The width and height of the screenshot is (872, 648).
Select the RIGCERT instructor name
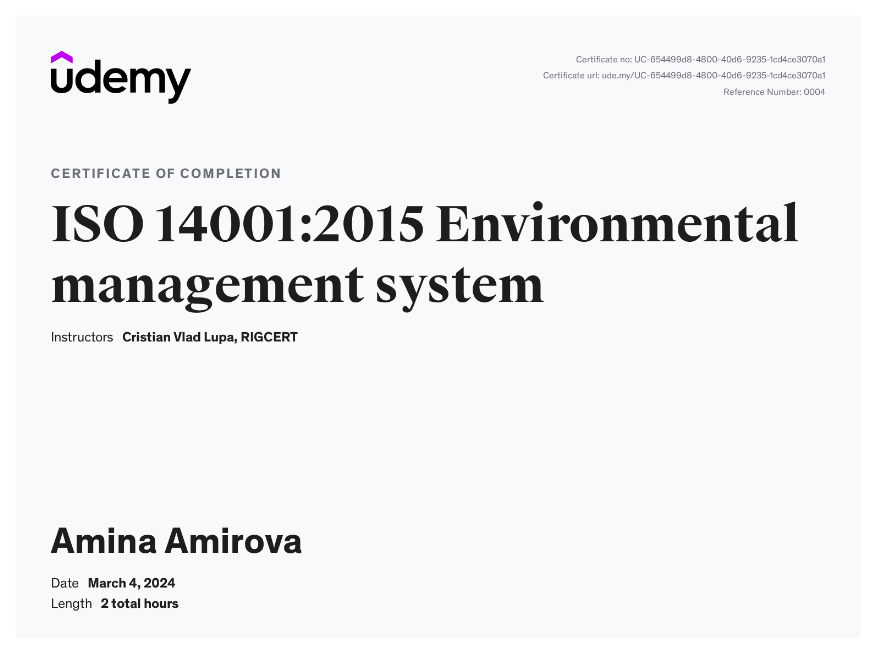click(269, 337)
